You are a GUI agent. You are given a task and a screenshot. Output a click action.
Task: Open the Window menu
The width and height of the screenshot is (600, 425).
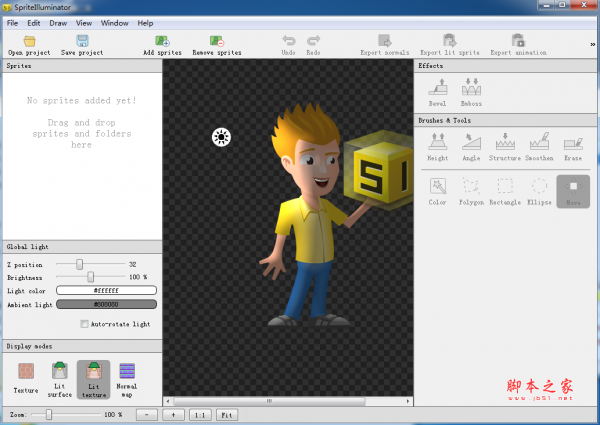click(x=115, y=22)
